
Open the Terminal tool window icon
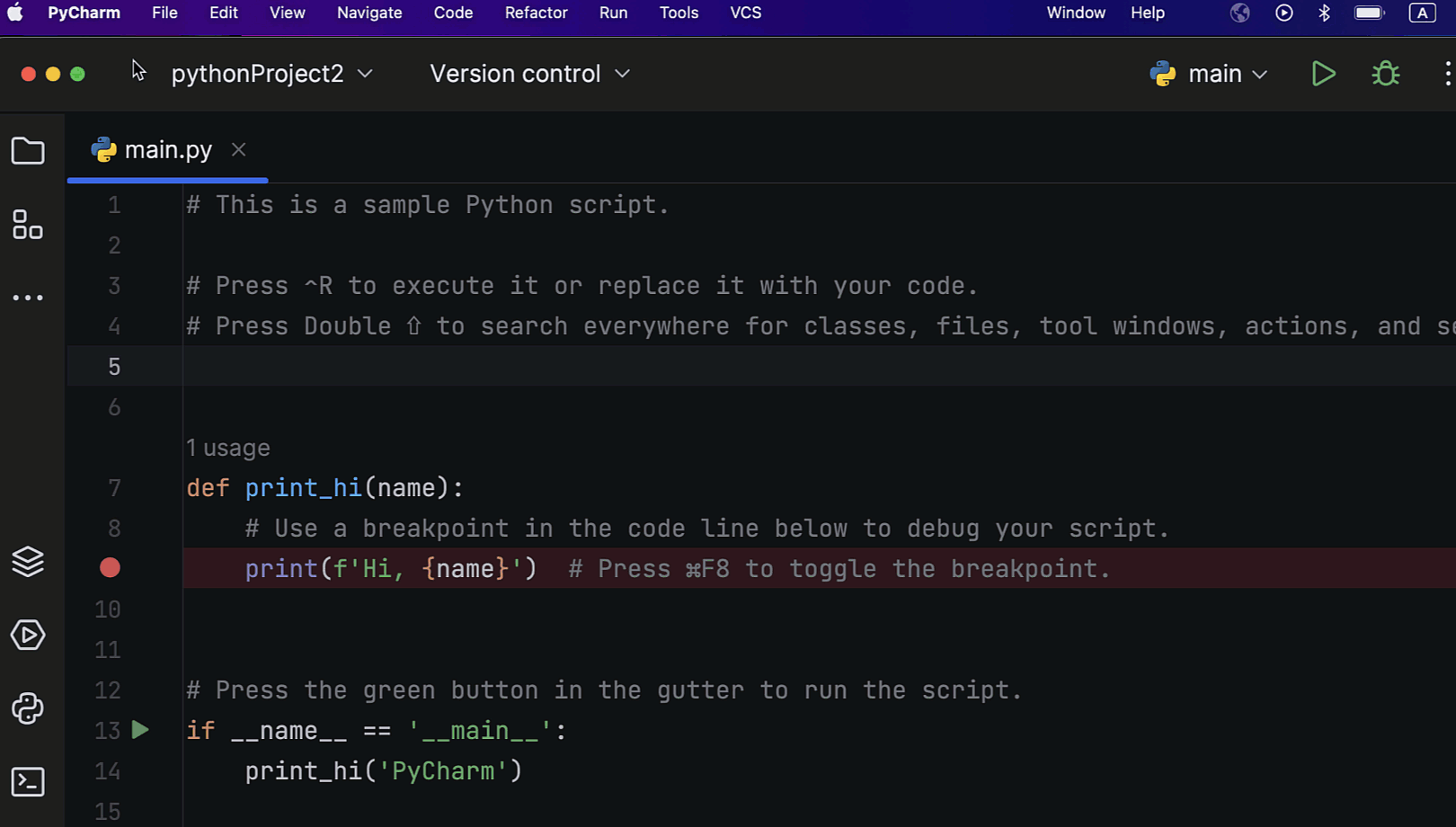(x=28, y=782)
